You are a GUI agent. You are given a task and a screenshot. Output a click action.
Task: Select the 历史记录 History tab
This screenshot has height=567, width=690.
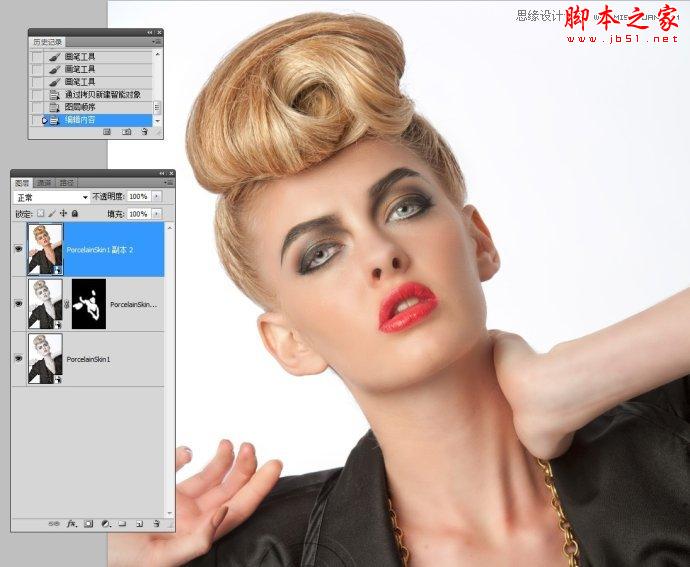click(48, 42)
